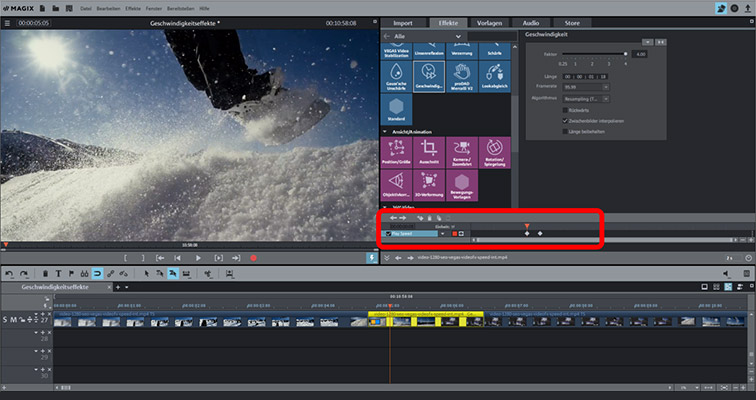The height and width of the screenshot is (400, 756).
Task: Choose the Rotation/Spiegelung effect tile
Action: (x=495, y=153)
